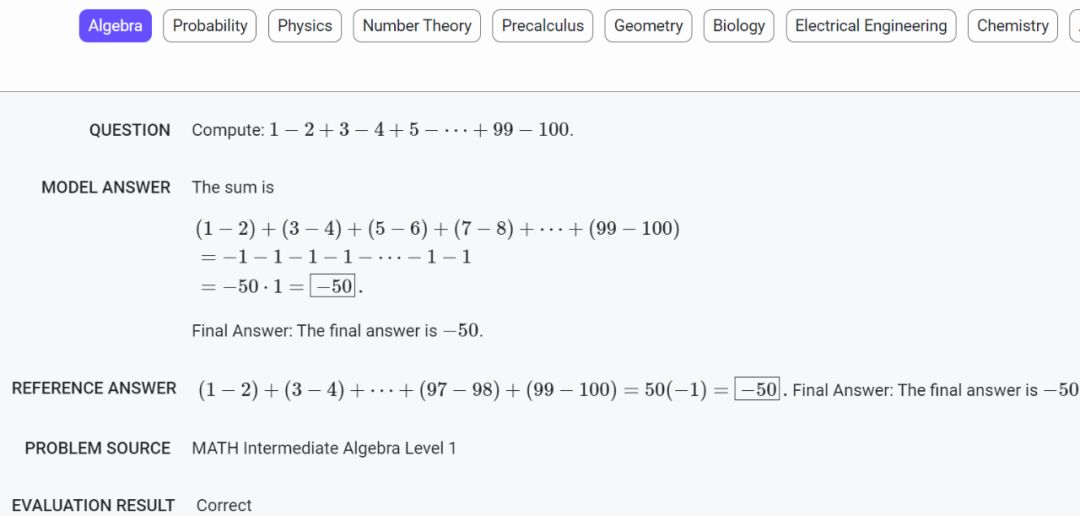Select the Geometry tab
This screenshot has width=1080, height=516.
[x=648, y=26]
